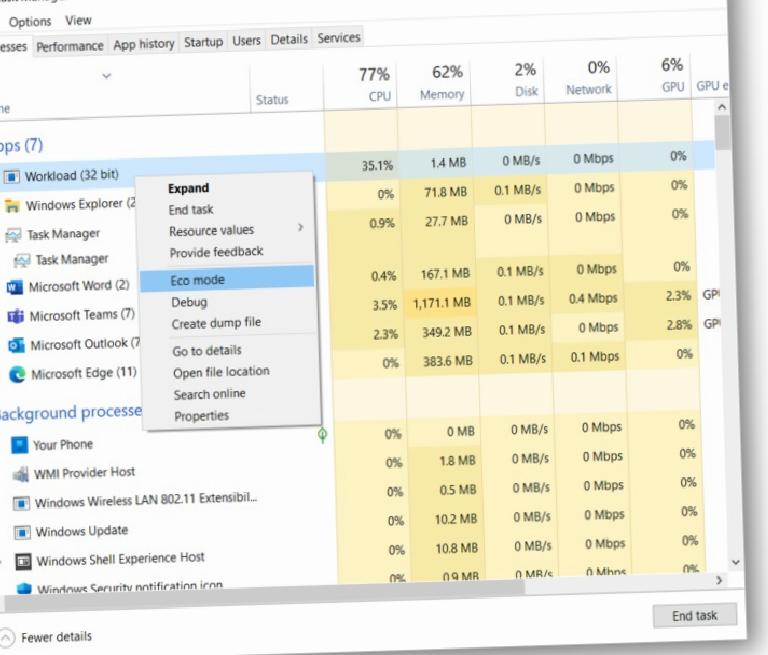Click the 1,171.1 MB memory cell
This screenshot has height=655, width=768.
click(441, 303)
